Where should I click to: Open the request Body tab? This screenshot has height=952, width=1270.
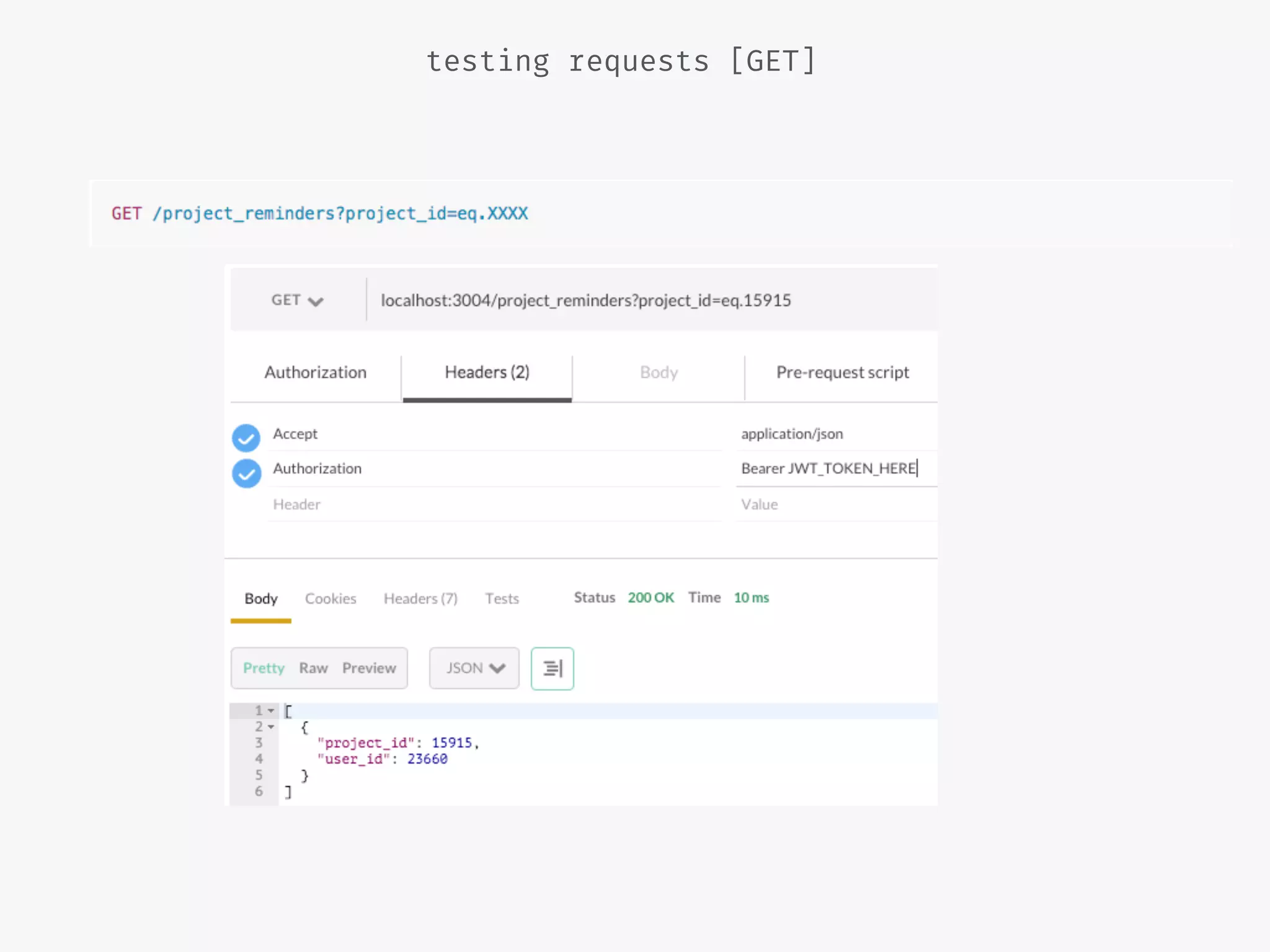pyautogui.click(x=659, y=372)
